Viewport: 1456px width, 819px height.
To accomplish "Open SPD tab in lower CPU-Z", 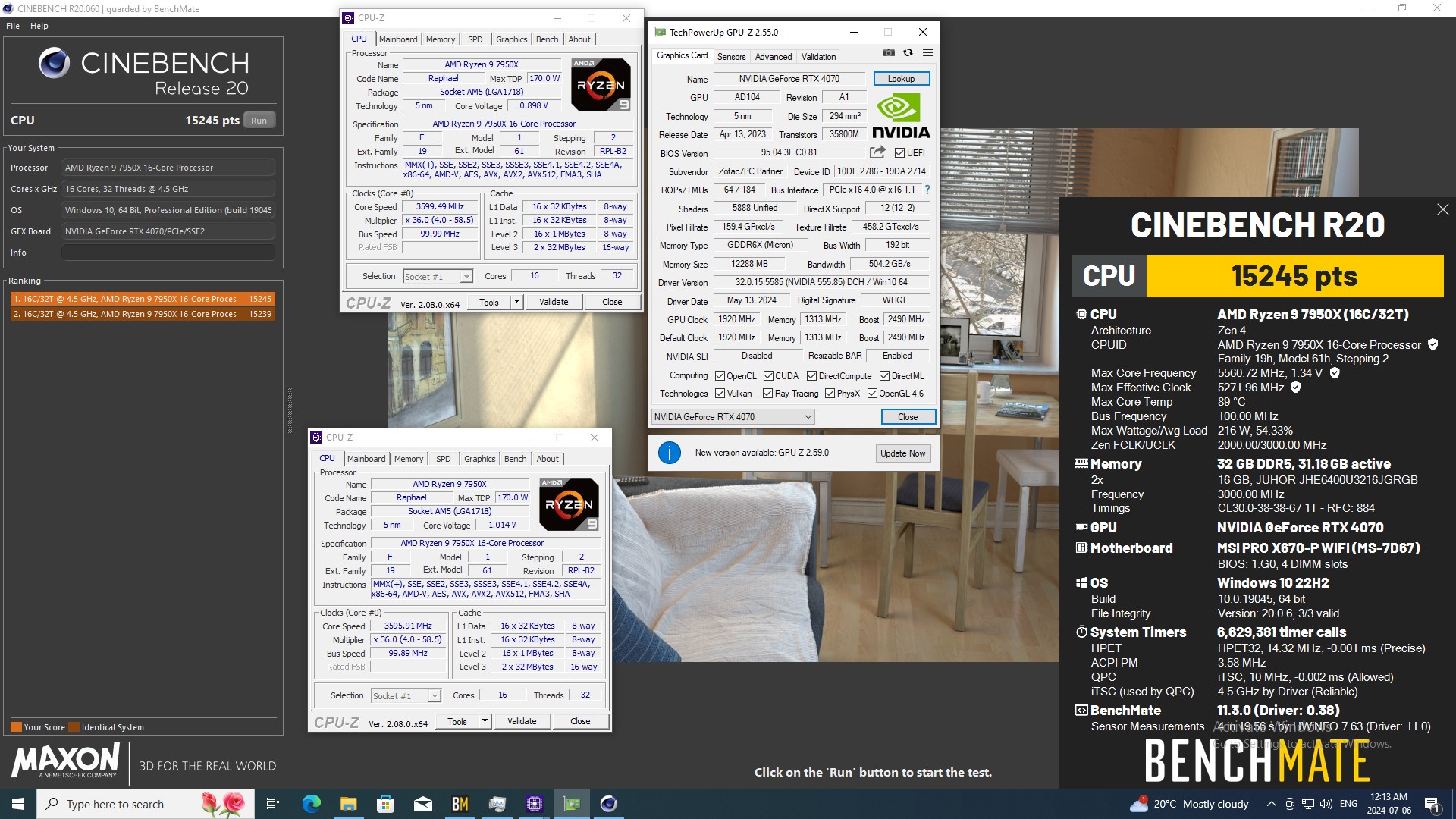I will (444, 459).
